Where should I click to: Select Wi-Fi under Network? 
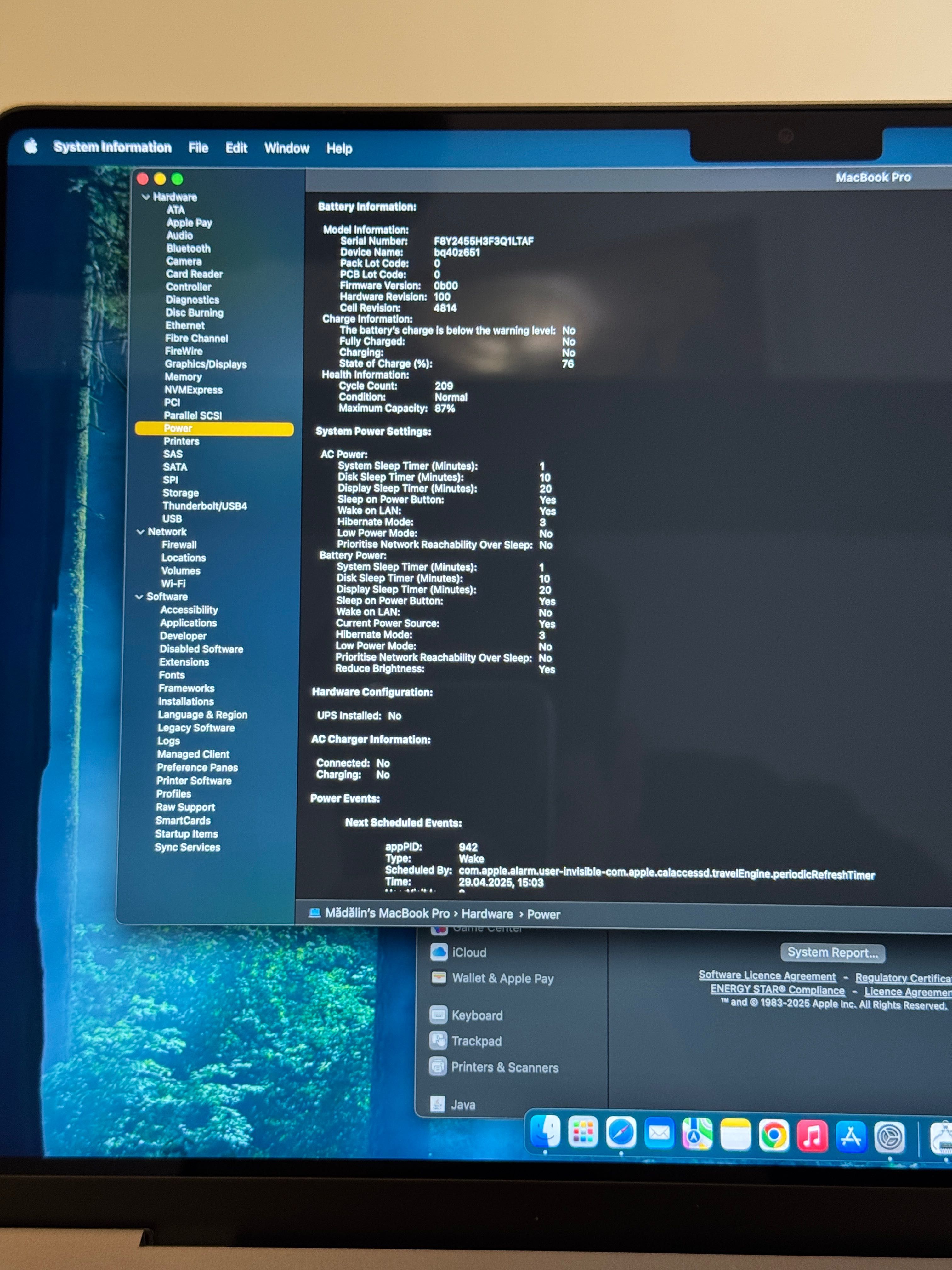[173, 583]
